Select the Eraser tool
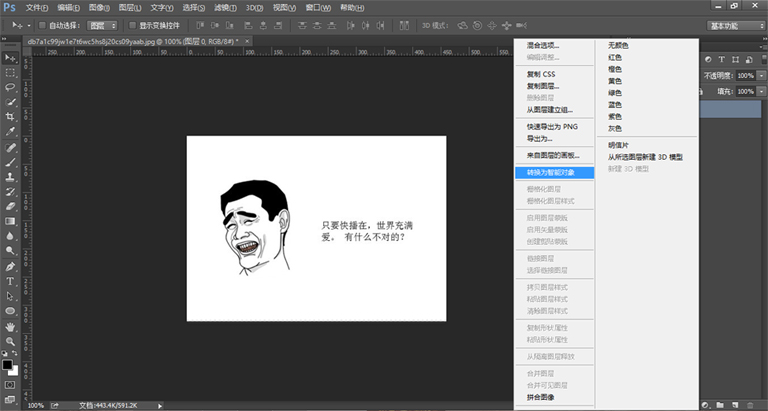Image resolution: width=768 pixels, height=411 pixels. tap(10, 206)
